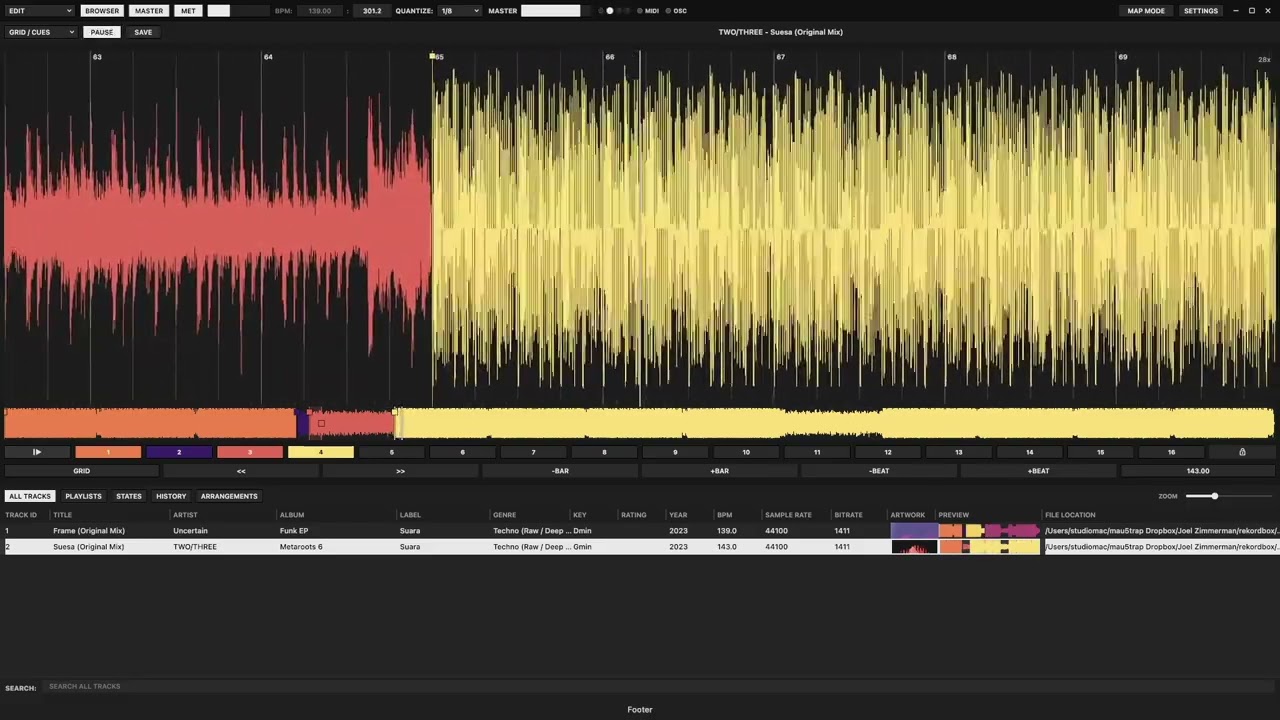Shift grid backward with << button
Image resolution: width=1280 pixels, height=720 pixels.
tap(241, 471)
